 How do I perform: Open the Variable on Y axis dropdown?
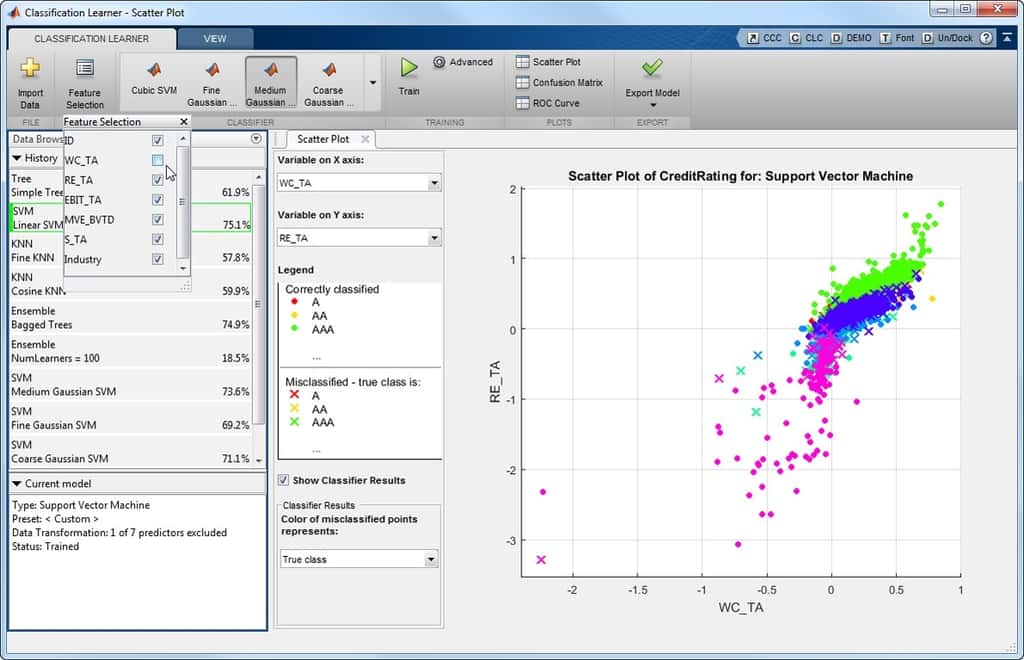pyautogui.click(x=433, y=237)
